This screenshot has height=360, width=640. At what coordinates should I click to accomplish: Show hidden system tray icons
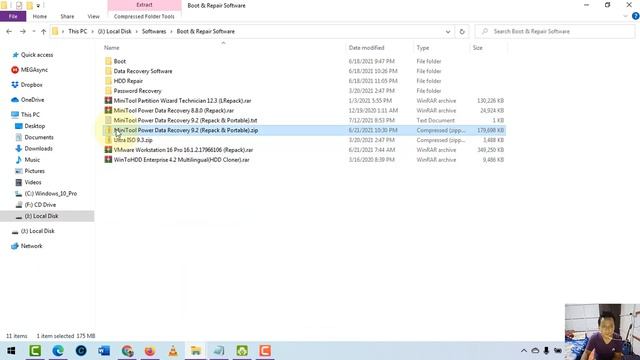pyautogui.click(x=524, y=351)
